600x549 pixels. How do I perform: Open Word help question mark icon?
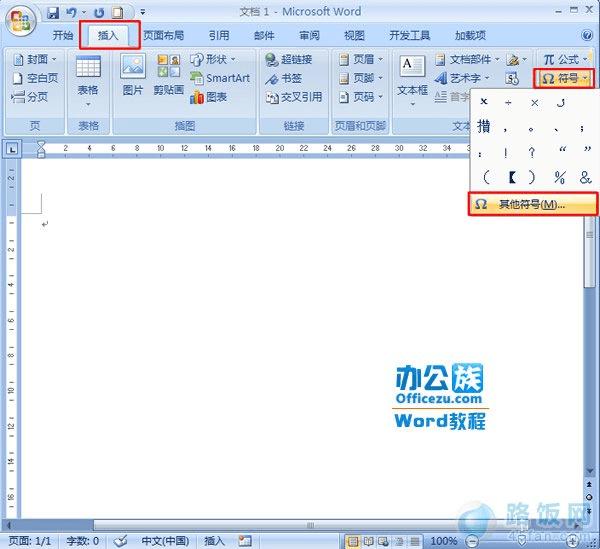click(587, 36)
